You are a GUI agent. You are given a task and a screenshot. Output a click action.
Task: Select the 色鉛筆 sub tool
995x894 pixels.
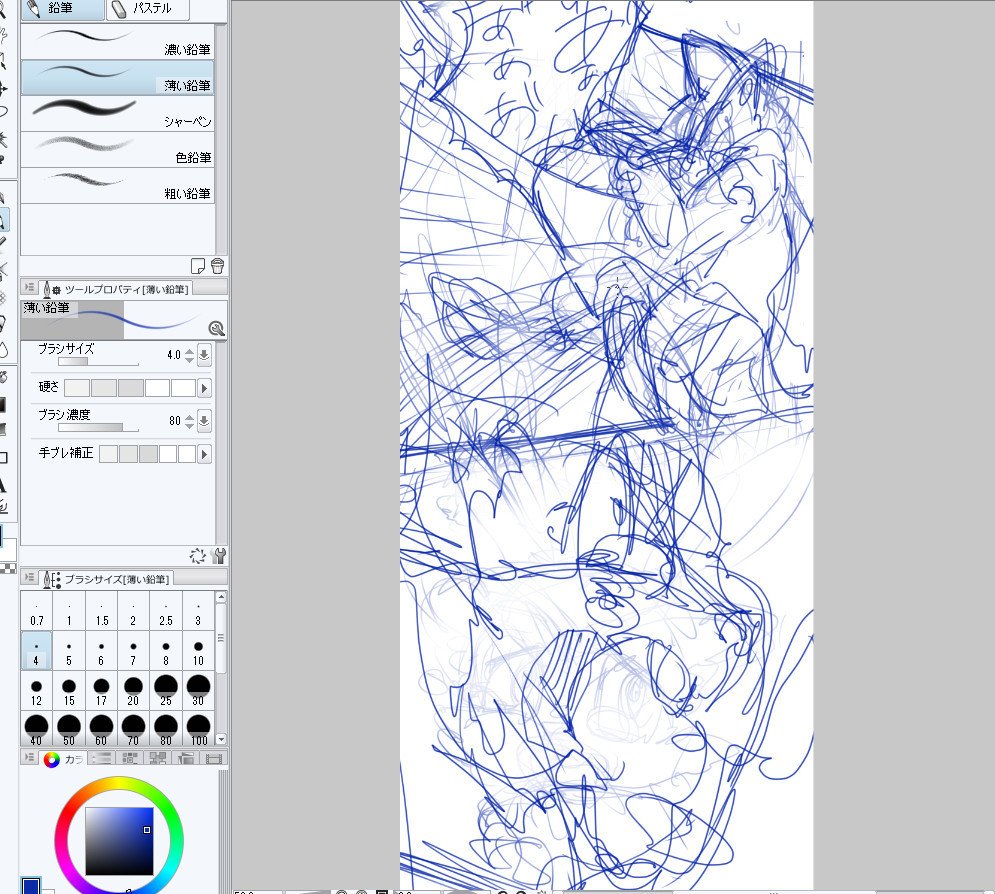point(117,150)
